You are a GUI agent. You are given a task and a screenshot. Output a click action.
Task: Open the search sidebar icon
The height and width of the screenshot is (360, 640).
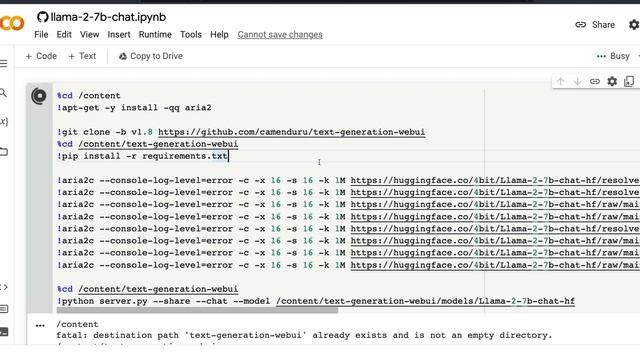click(3, 93)
